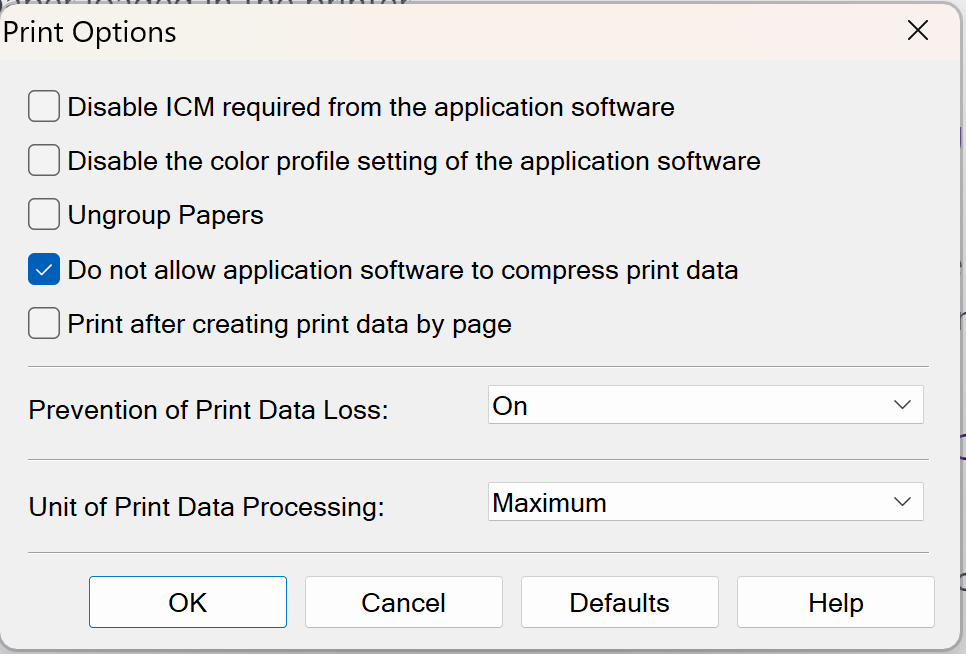Check the Print after creating print data box
966x654 pixels.
click(x=44, y=324)
